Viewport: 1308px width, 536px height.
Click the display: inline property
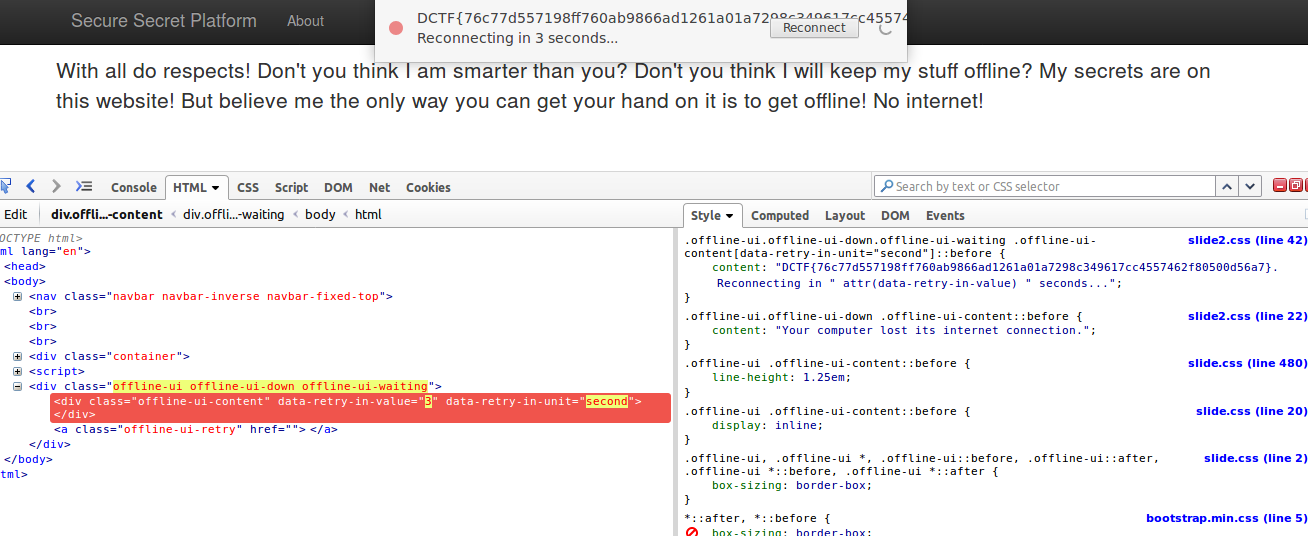pos(768,425)
